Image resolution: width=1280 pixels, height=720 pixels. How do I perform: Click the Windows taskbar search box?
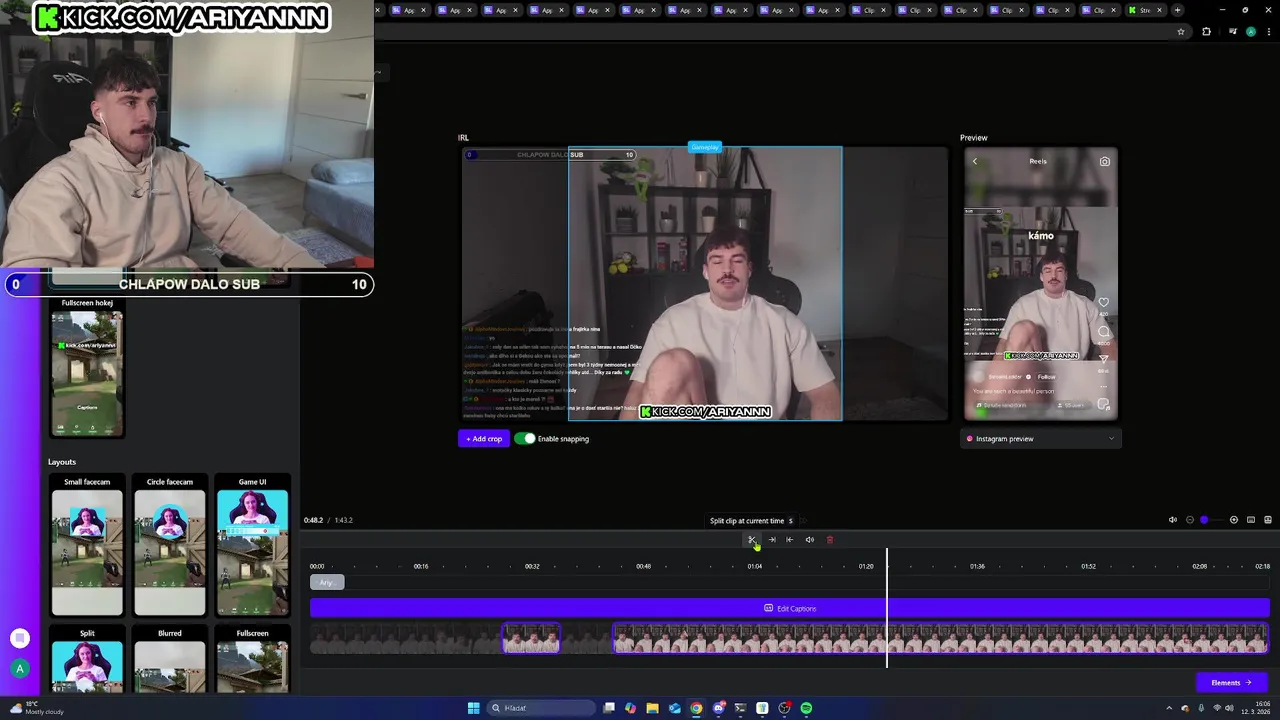click(539, 708)
